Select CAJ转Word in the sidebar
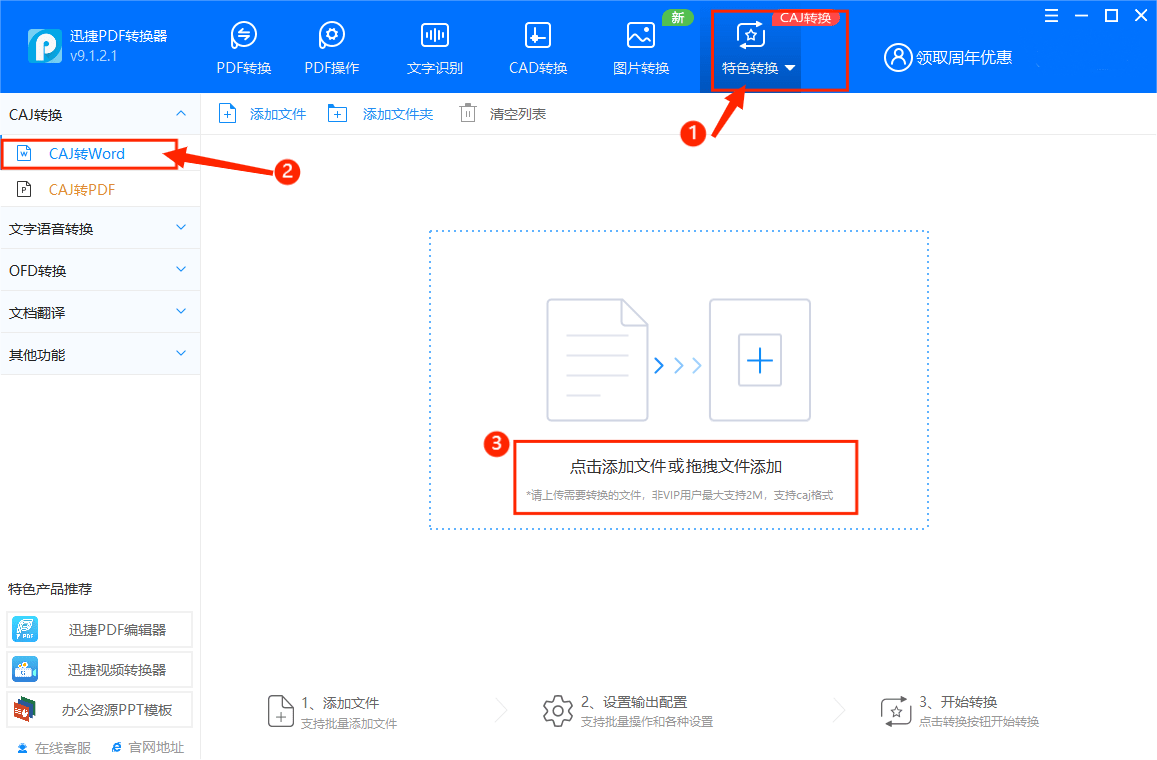 89,153
